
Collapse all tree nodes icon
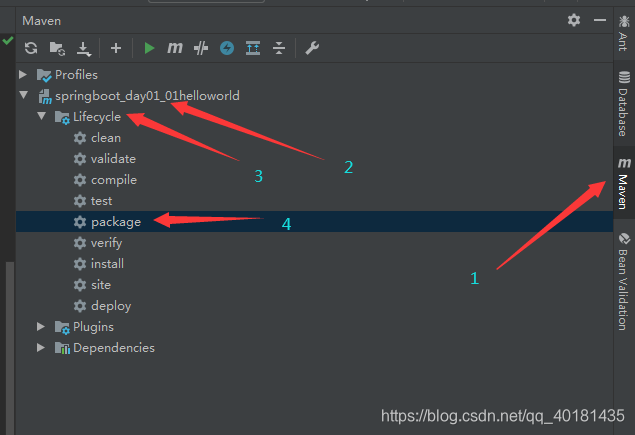coord(279,48)
